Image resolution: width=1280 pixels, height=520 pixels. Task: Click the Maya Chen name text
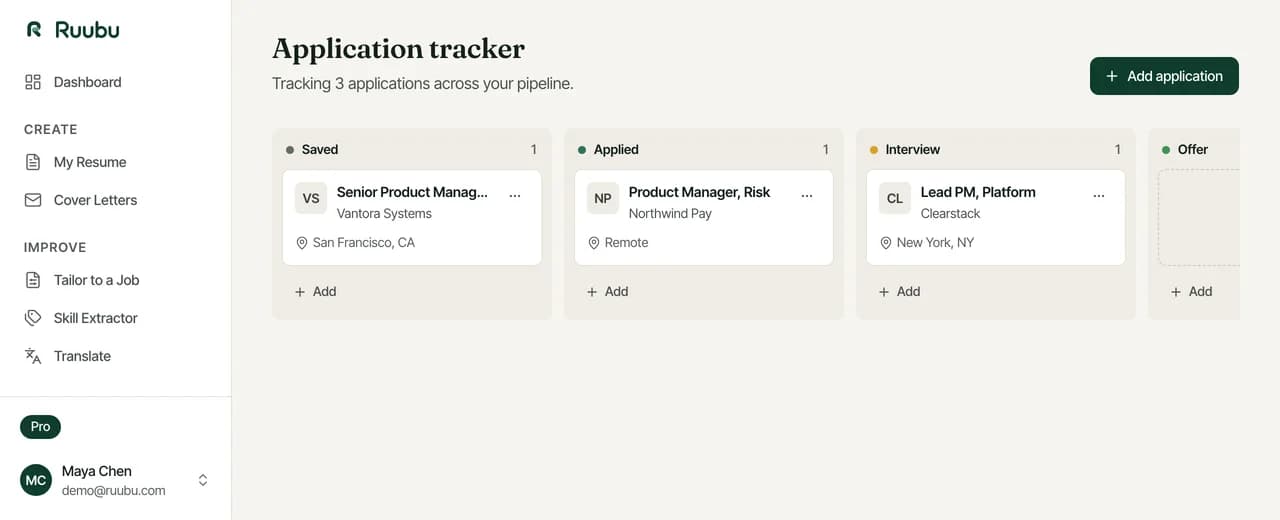[97, 471]
